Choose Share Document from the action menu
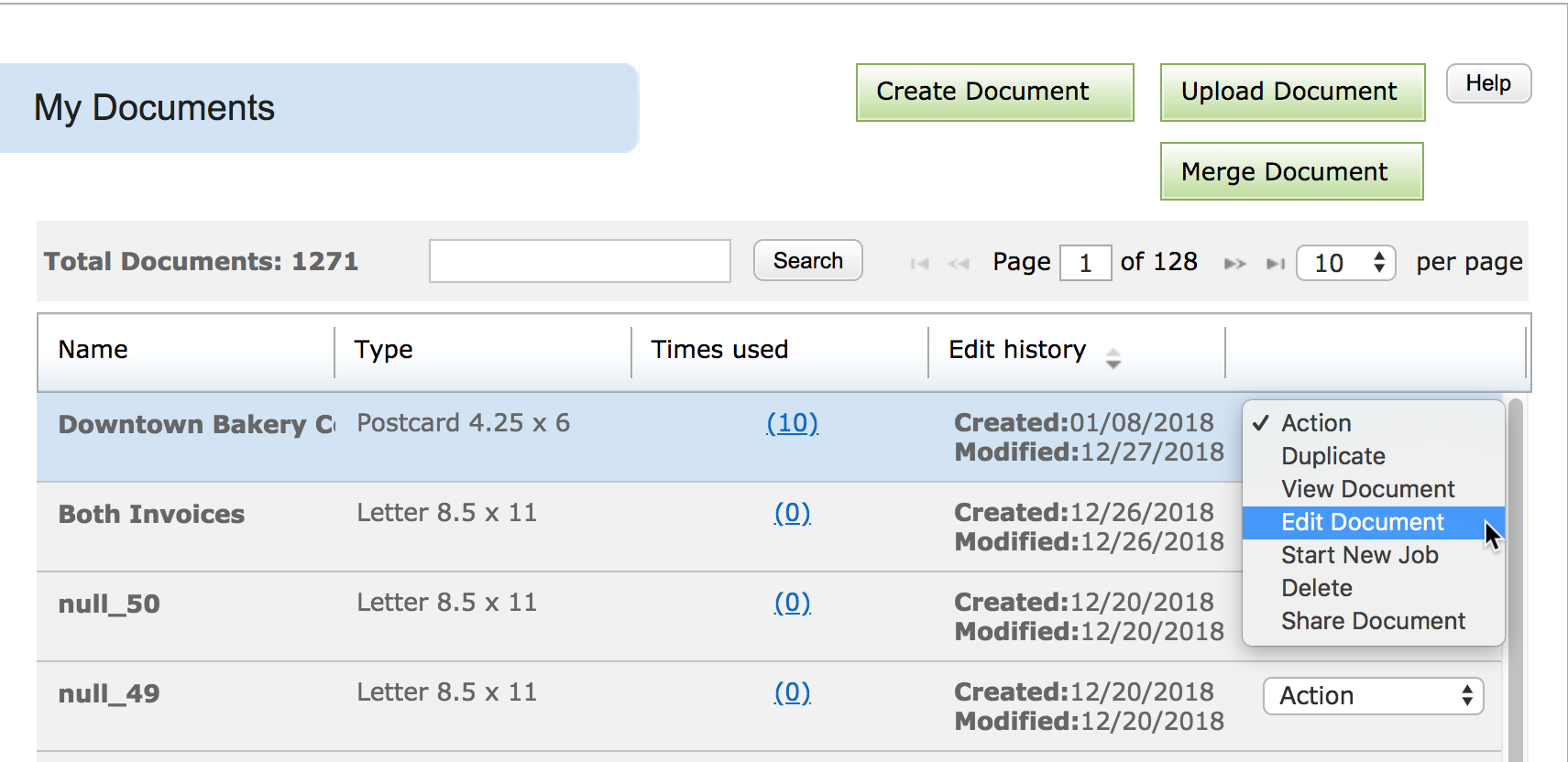 coord(1374,621)
